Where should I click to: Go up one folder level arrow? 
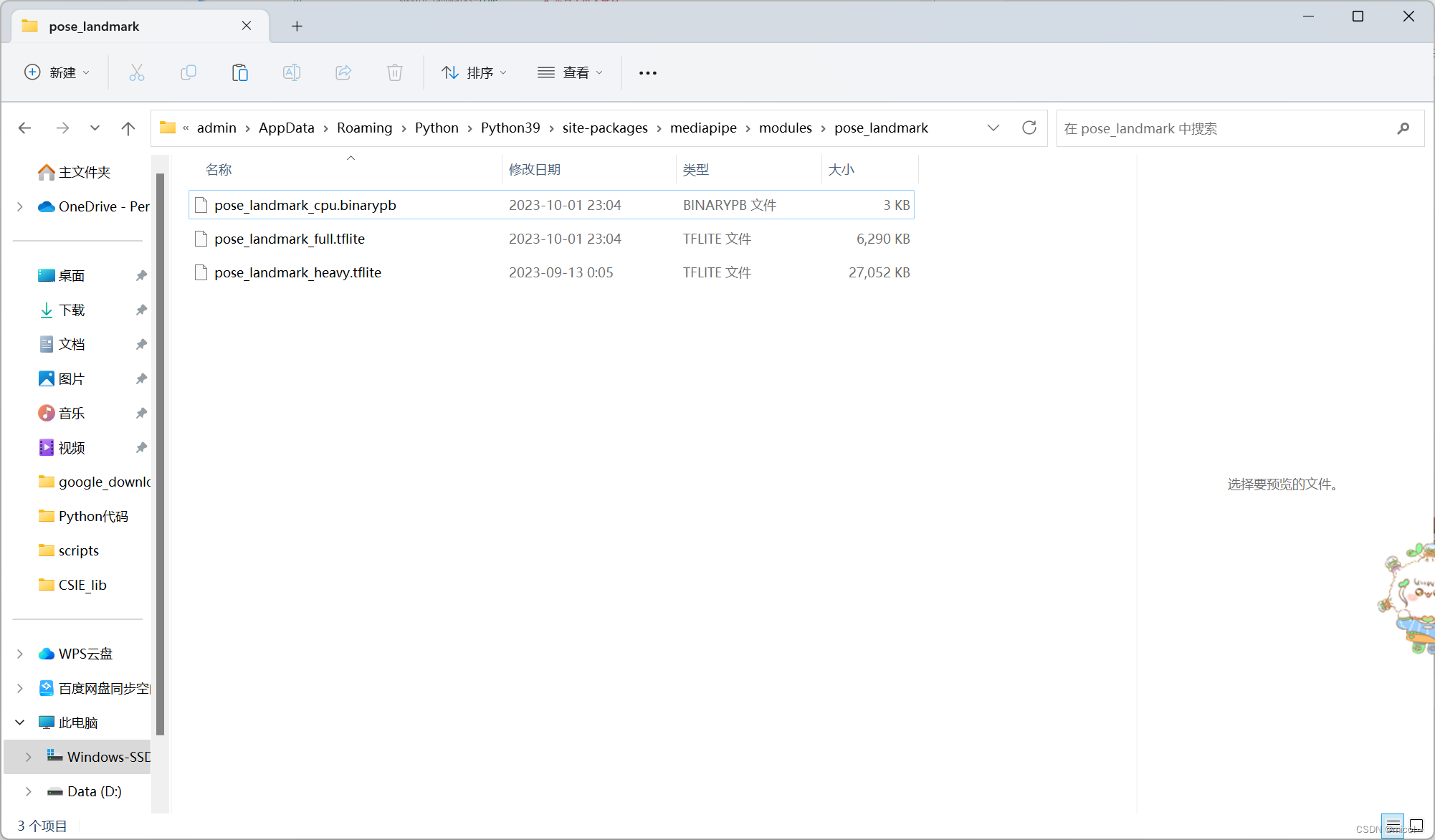pos(128,128)
